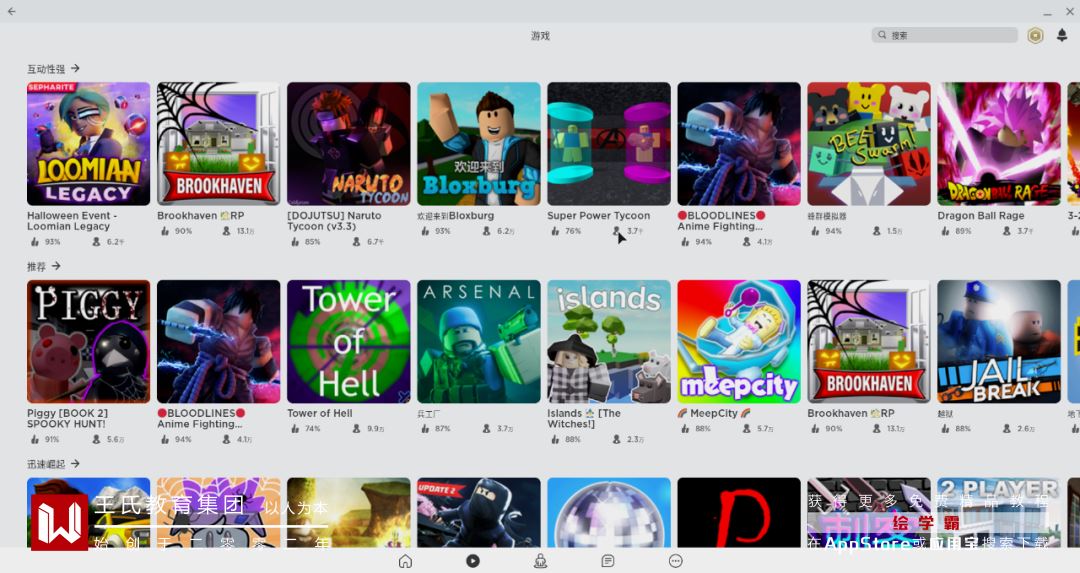Open the Chat icon in bottom bar
The image size is (1080, 573).
608,561
